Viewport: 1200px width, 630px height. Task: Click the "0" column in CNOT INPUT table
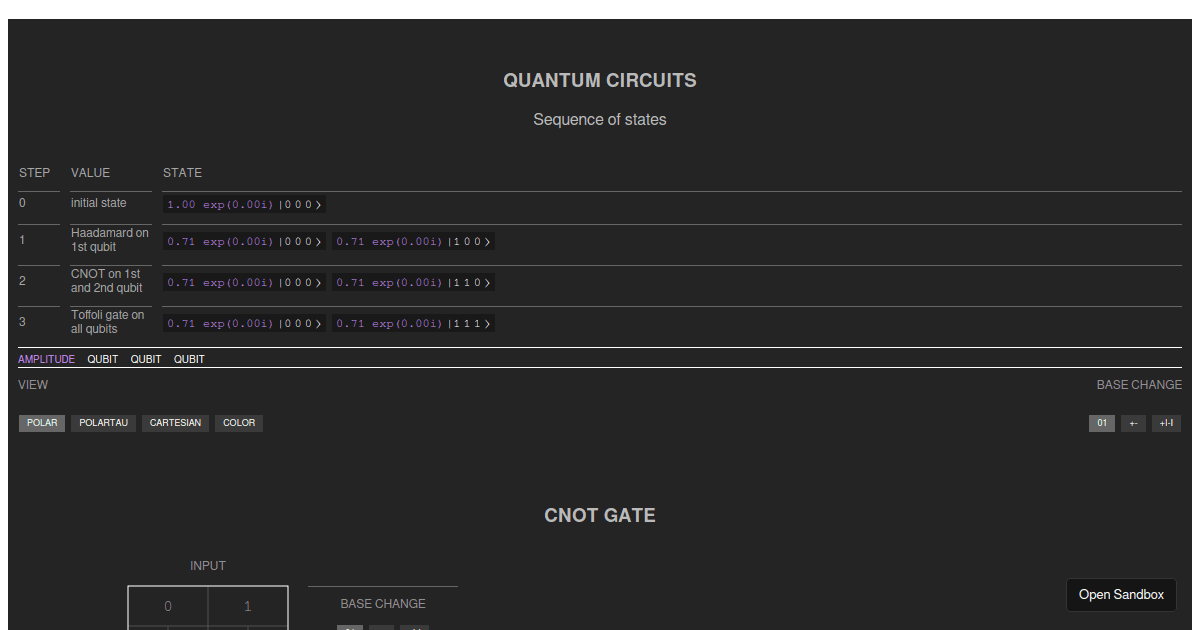[x=168, y=606]
